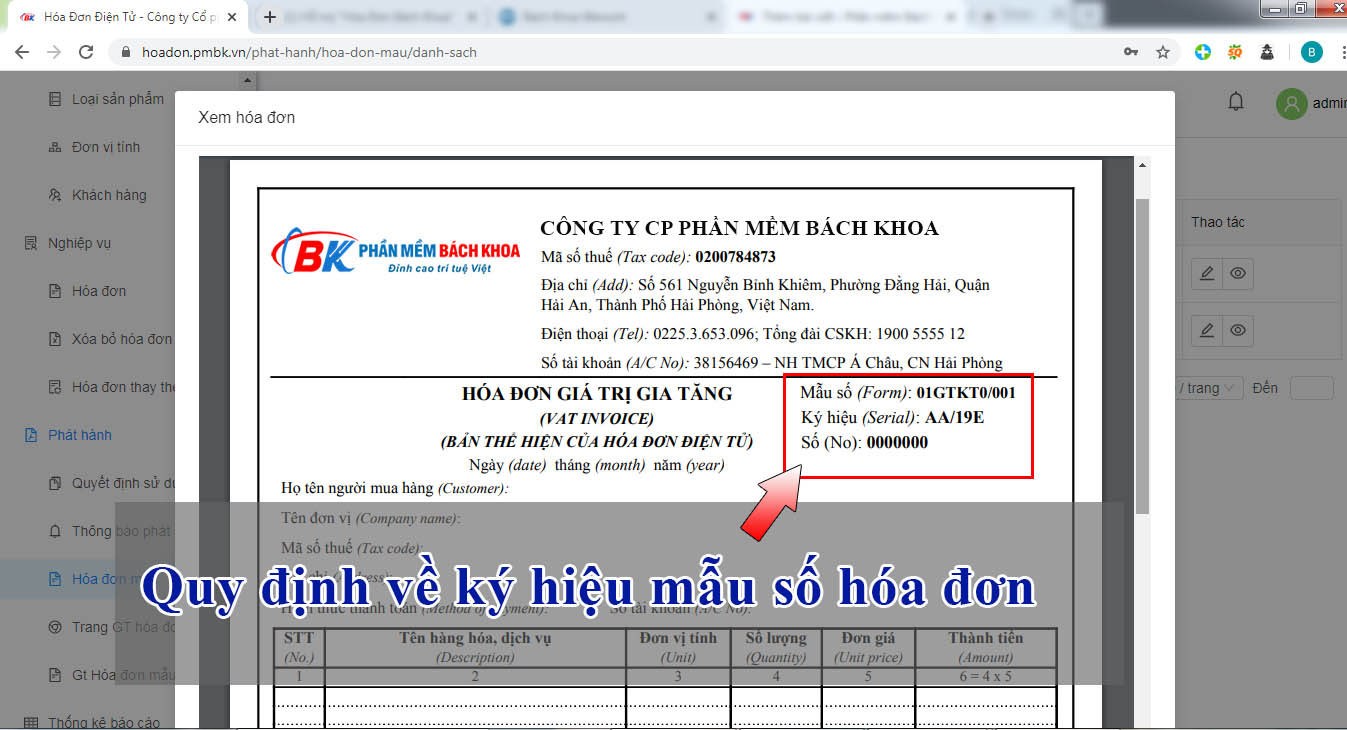The height and width of the screenshot is (730, 1347).
Task: Switch to the 'Hóa Đơn Điện Tử' browser tab
Action: (x=120, y=15)
